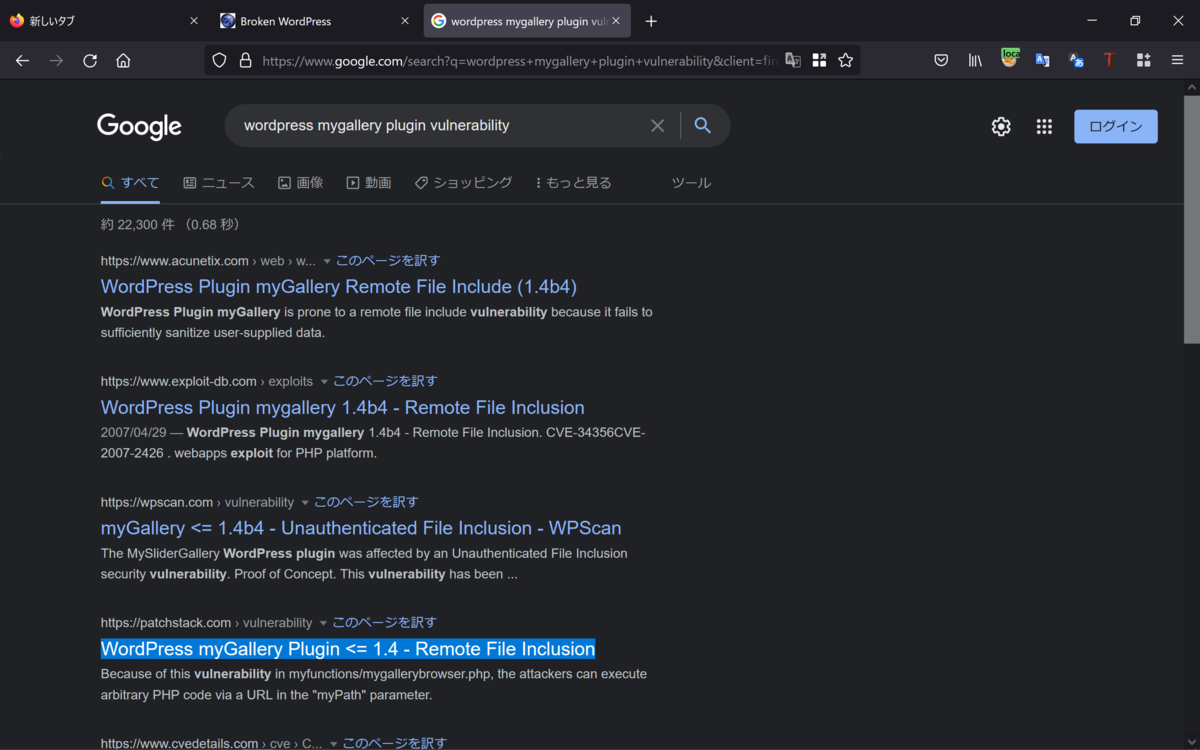The height and width of the screenshot is (750, 1200).
Task: Close the Broken WordPress tab
Action: pos(405,21)
